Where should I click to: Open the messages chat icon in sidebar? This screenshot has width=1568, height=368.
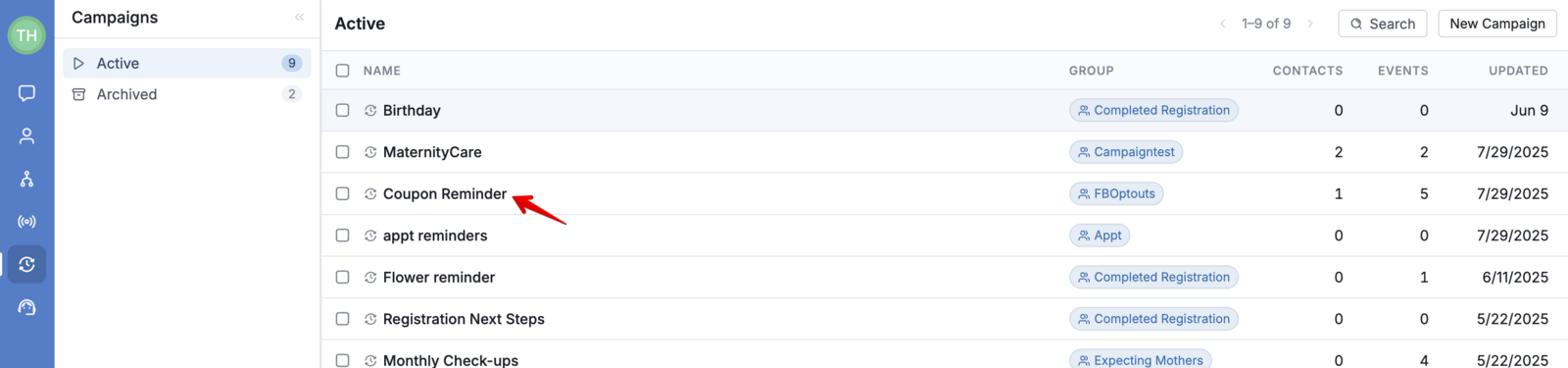pyautogui.click(x=26, y=93)
